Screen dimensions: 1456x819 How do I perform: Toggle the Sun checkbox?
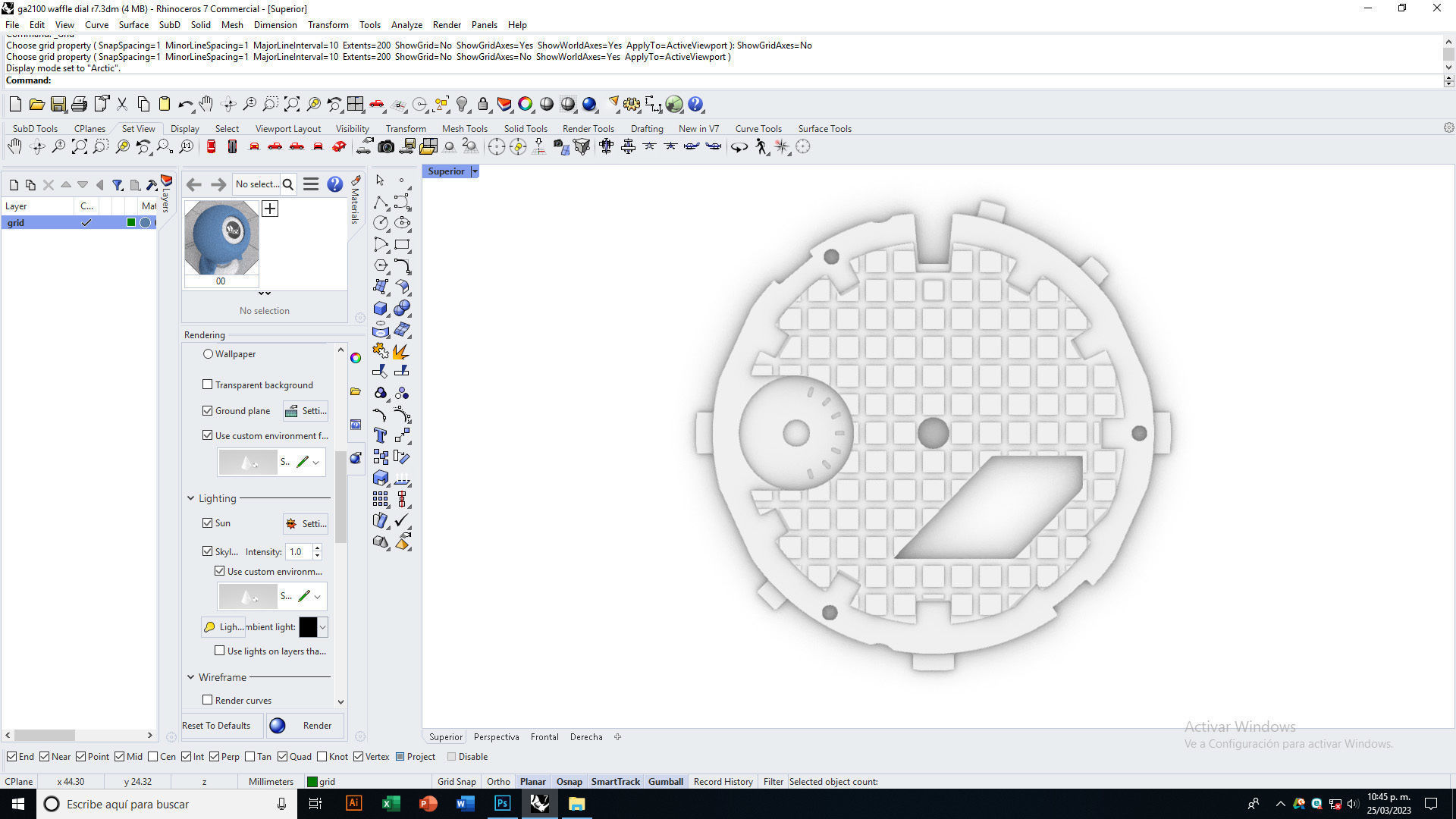click(x=207, y=522)
